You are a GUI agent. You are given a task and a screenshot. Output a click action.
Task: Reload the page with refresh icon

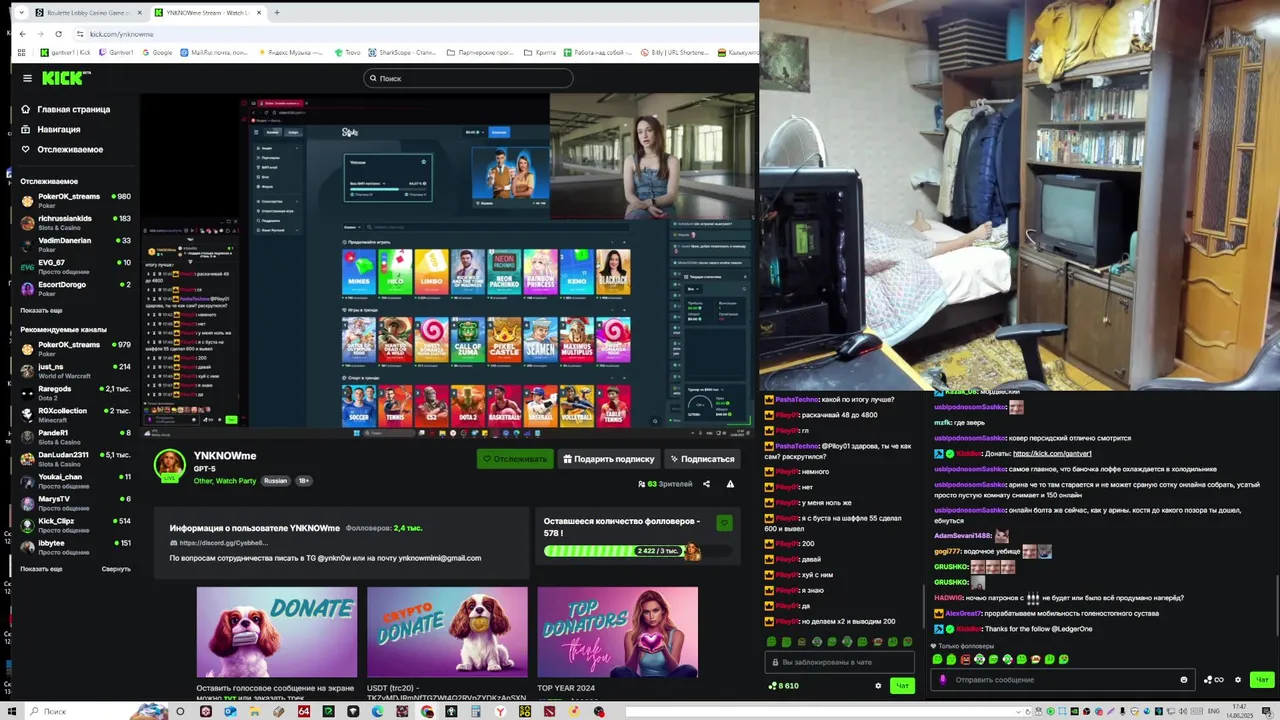[58, 34]
